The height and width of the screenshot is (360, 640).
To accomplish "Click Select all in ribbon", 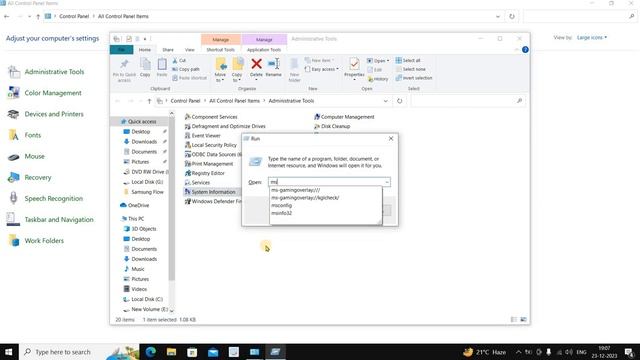I will (x=408, y=60).
